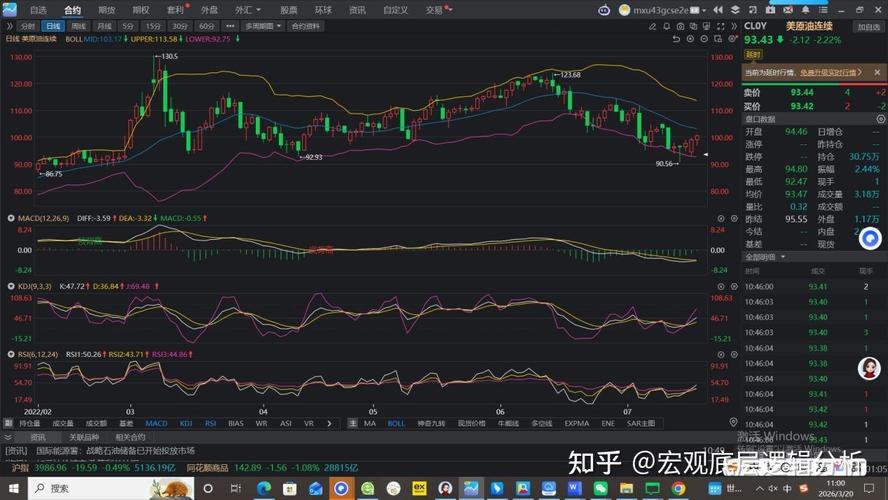Click the overlay compare windows icon
Screen dimensions: 888x500
(693, 26)
